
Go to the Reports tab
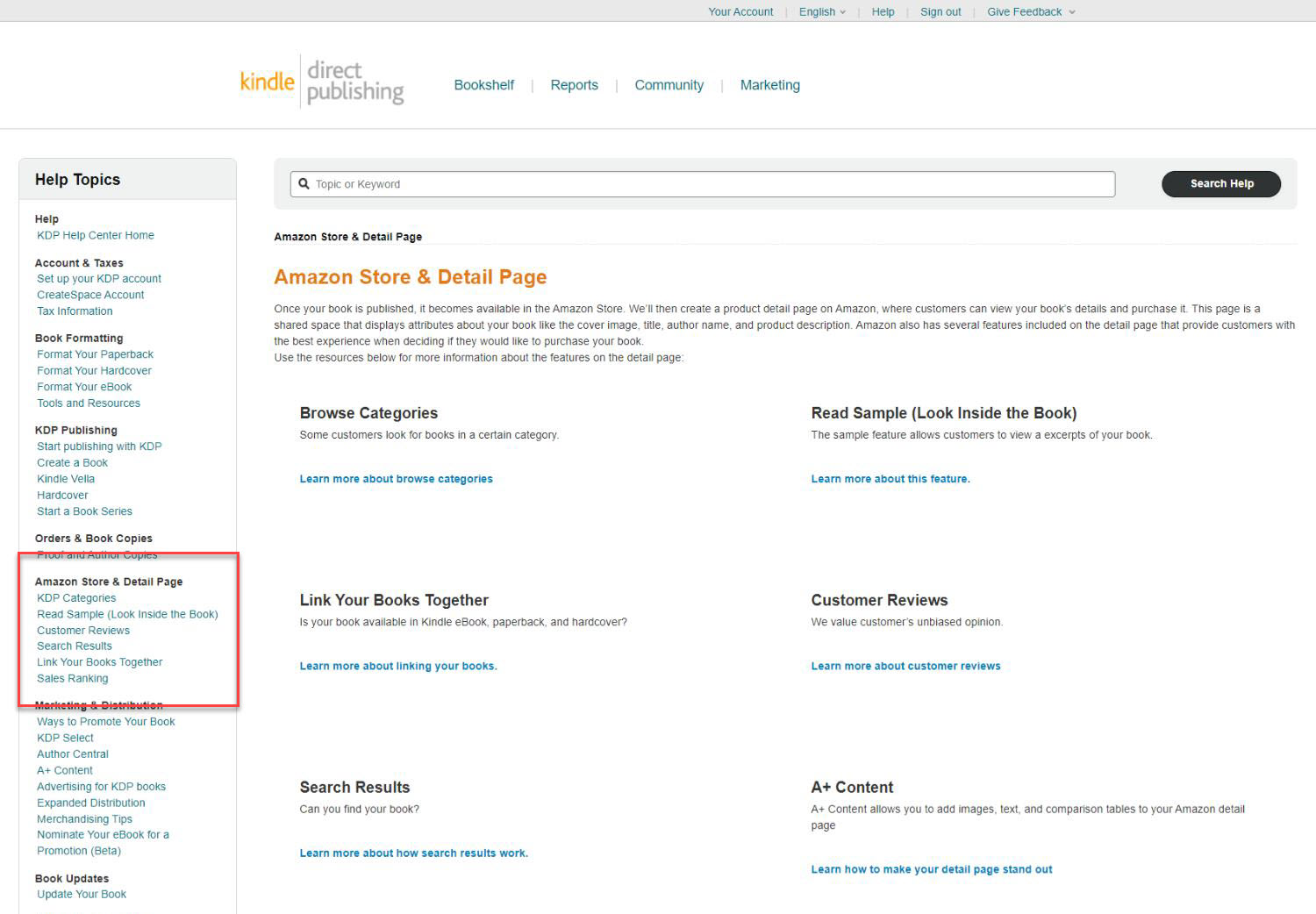[x=574, y=85]
